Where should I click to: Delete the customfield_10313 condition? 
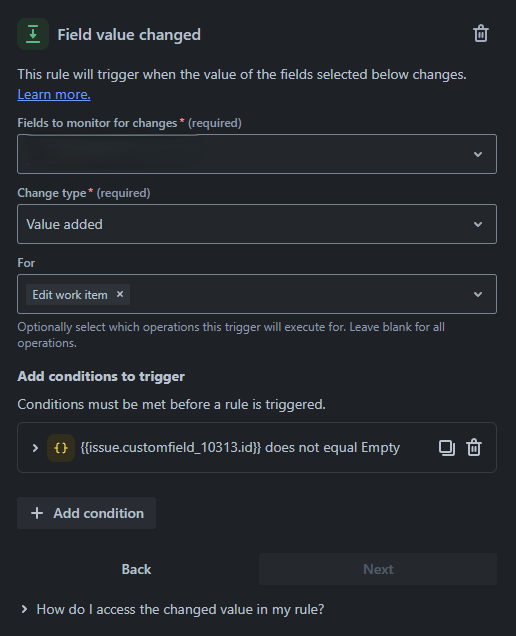[474, 448]
